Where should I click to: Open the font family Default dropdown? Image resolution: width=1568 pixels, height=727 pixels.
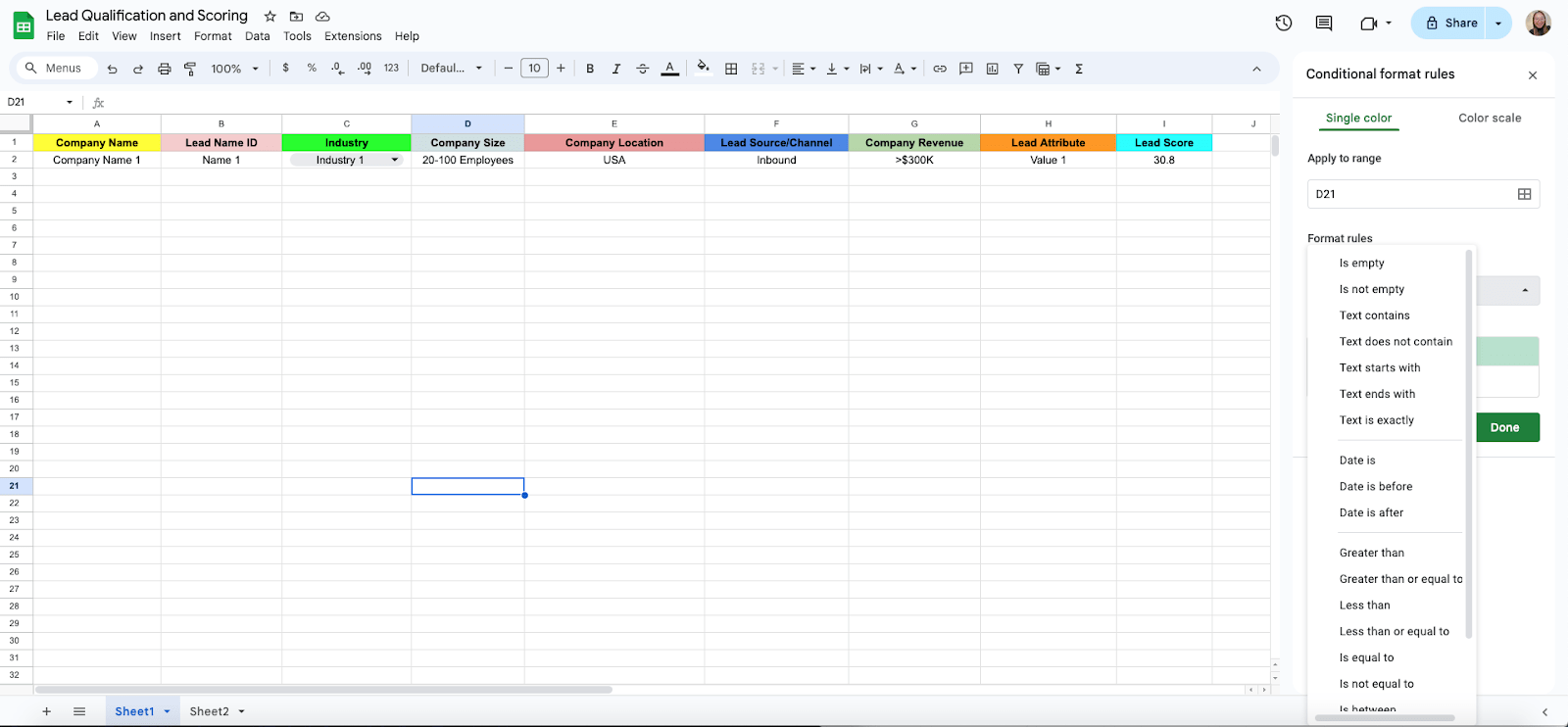(452, 69)
